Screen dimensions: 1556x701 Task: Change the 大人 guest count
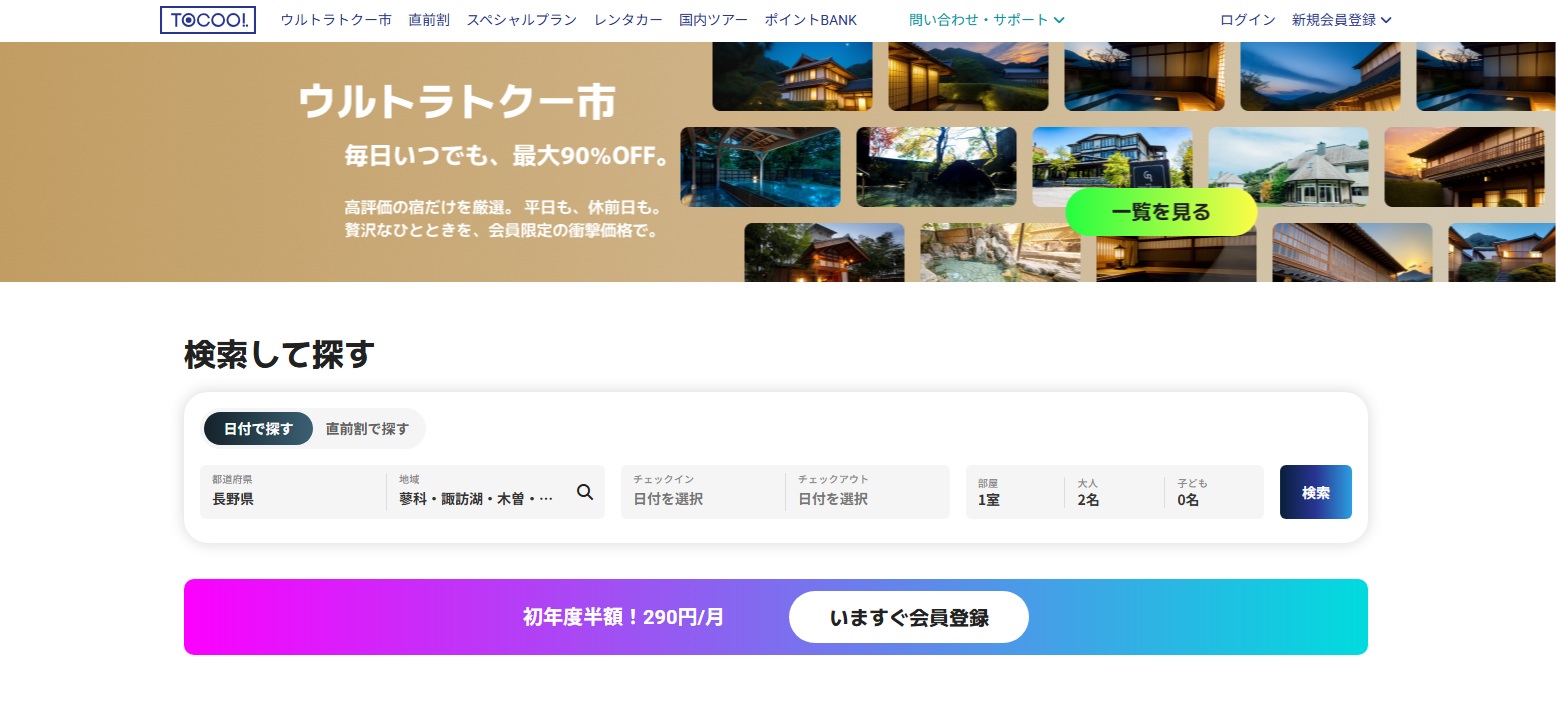pyautogui.click(x=1114, y=492)
